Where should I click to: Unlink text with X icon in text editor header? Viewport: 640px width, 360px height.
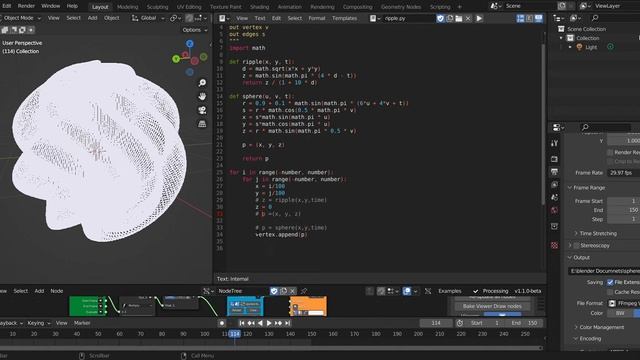pyautogui.click(x=468, y=18)
